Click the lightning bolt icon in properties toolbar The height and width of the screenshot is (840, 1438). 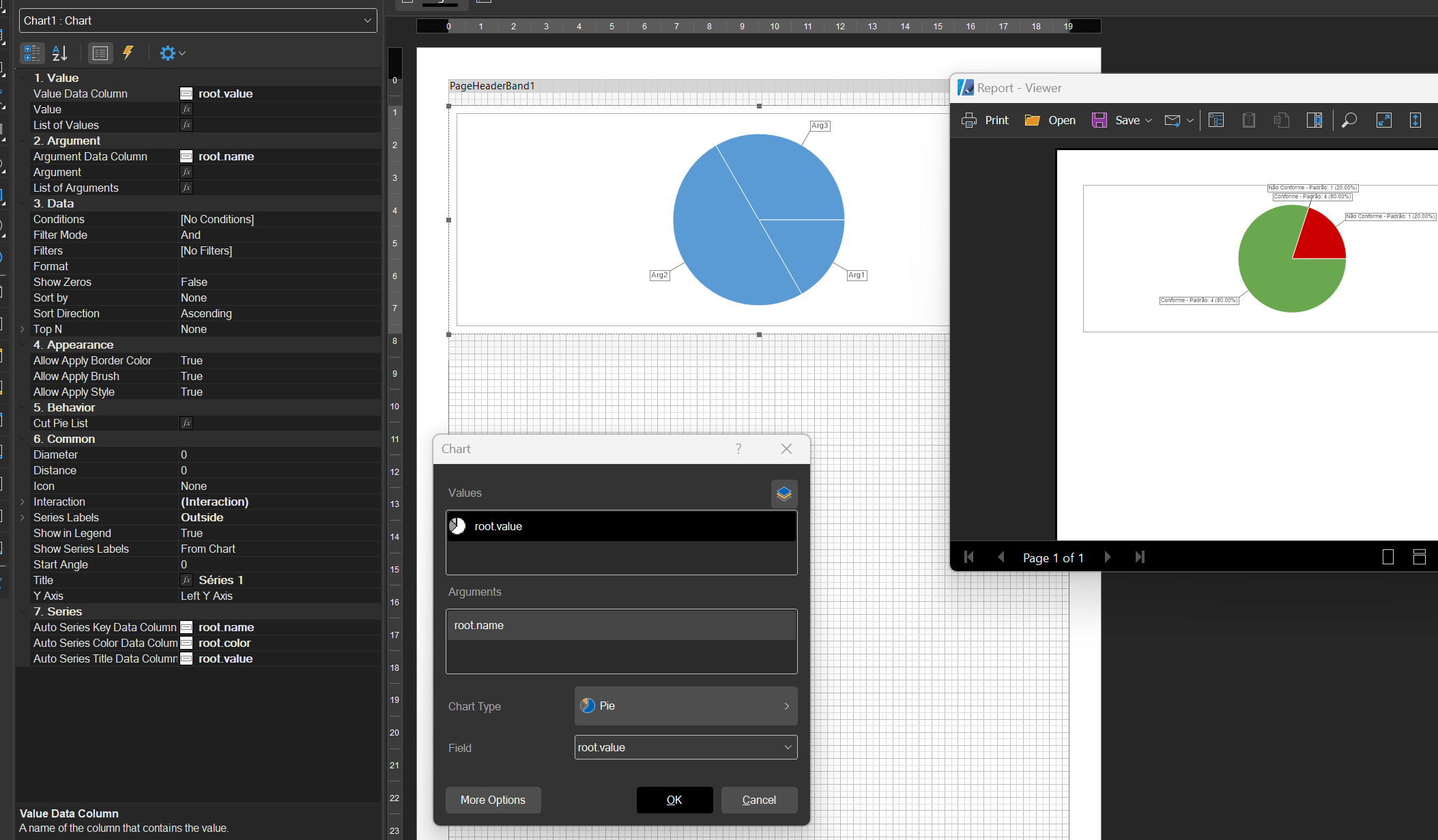tap(127, 53)
